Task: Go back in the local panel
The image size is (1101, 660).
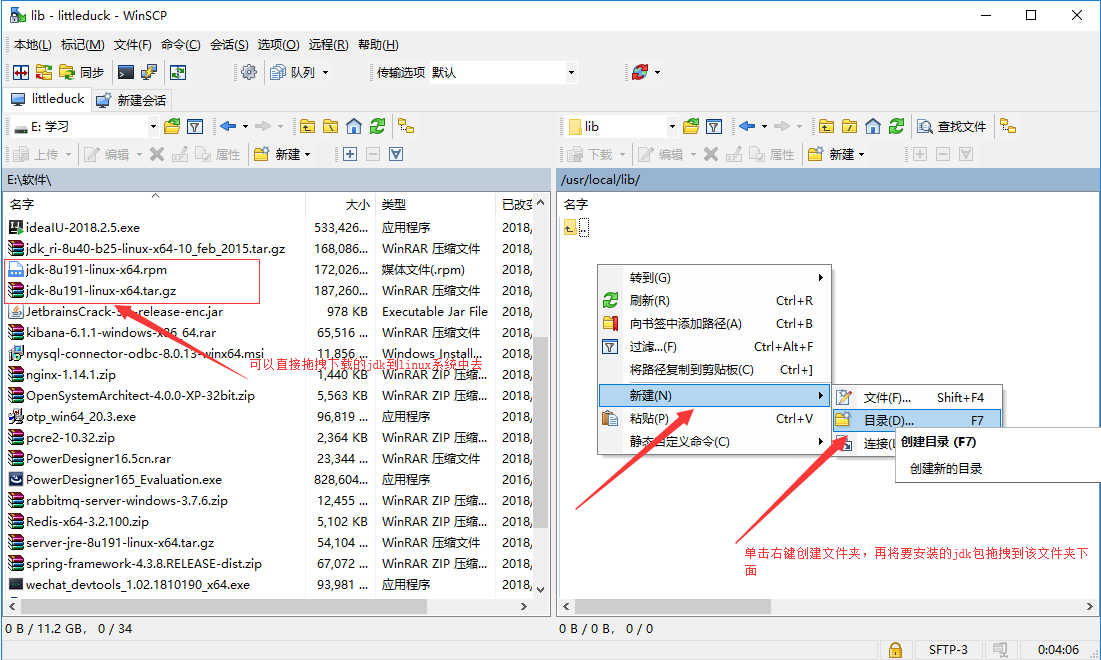Action: pyautogui.click(x=228, y=126)
